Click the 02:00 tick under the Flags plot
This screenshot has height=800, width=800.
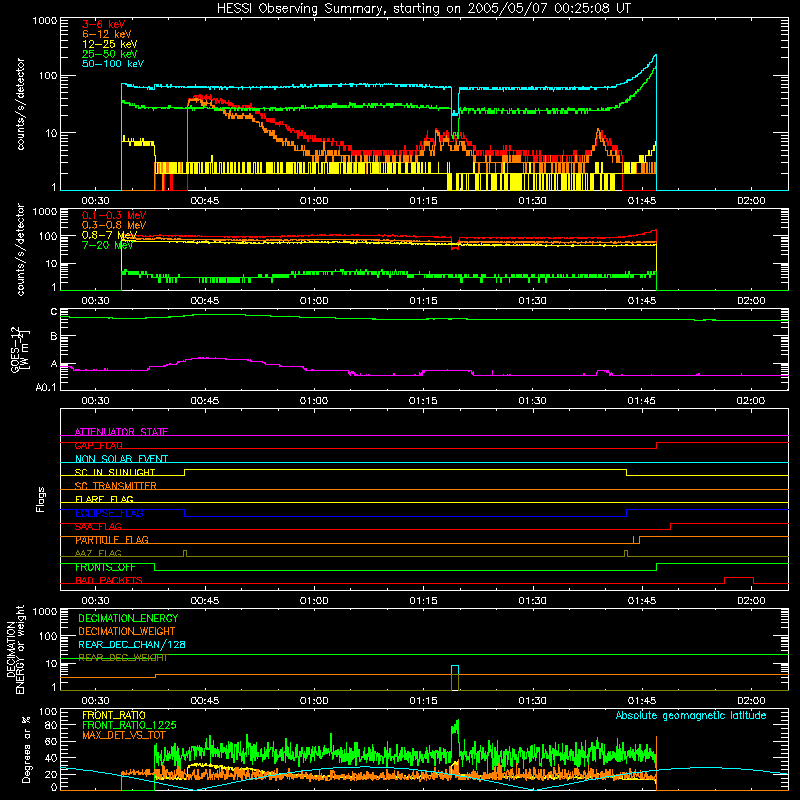(x=751, y=601)
